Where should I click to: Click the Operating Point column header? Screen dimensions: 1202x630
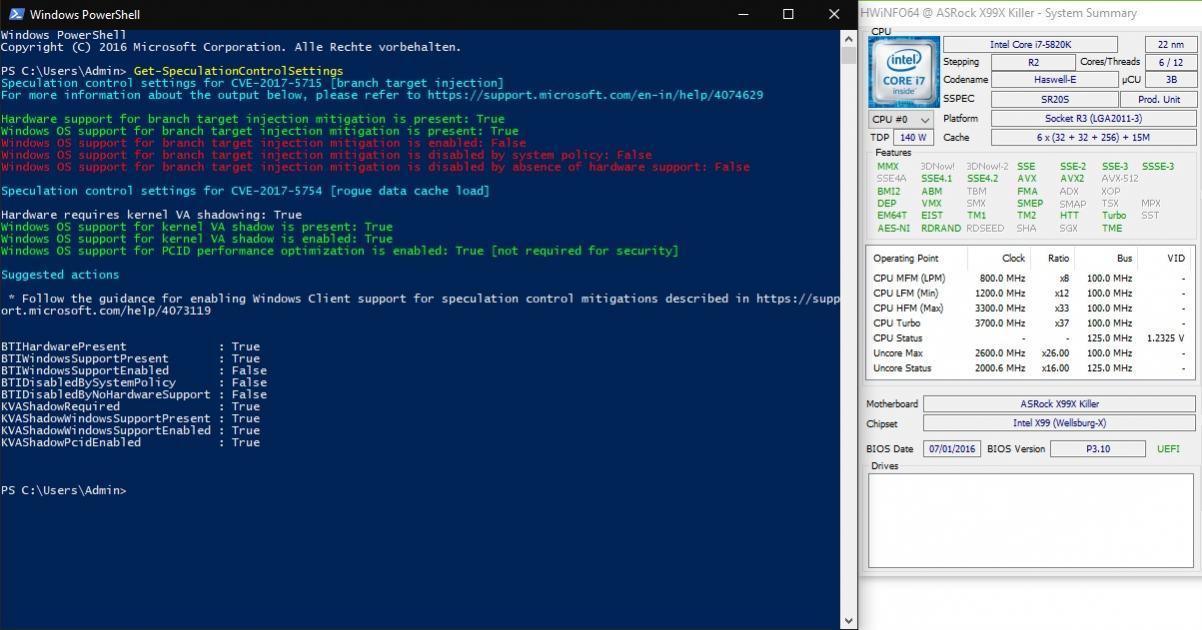[x=906, y=258]
